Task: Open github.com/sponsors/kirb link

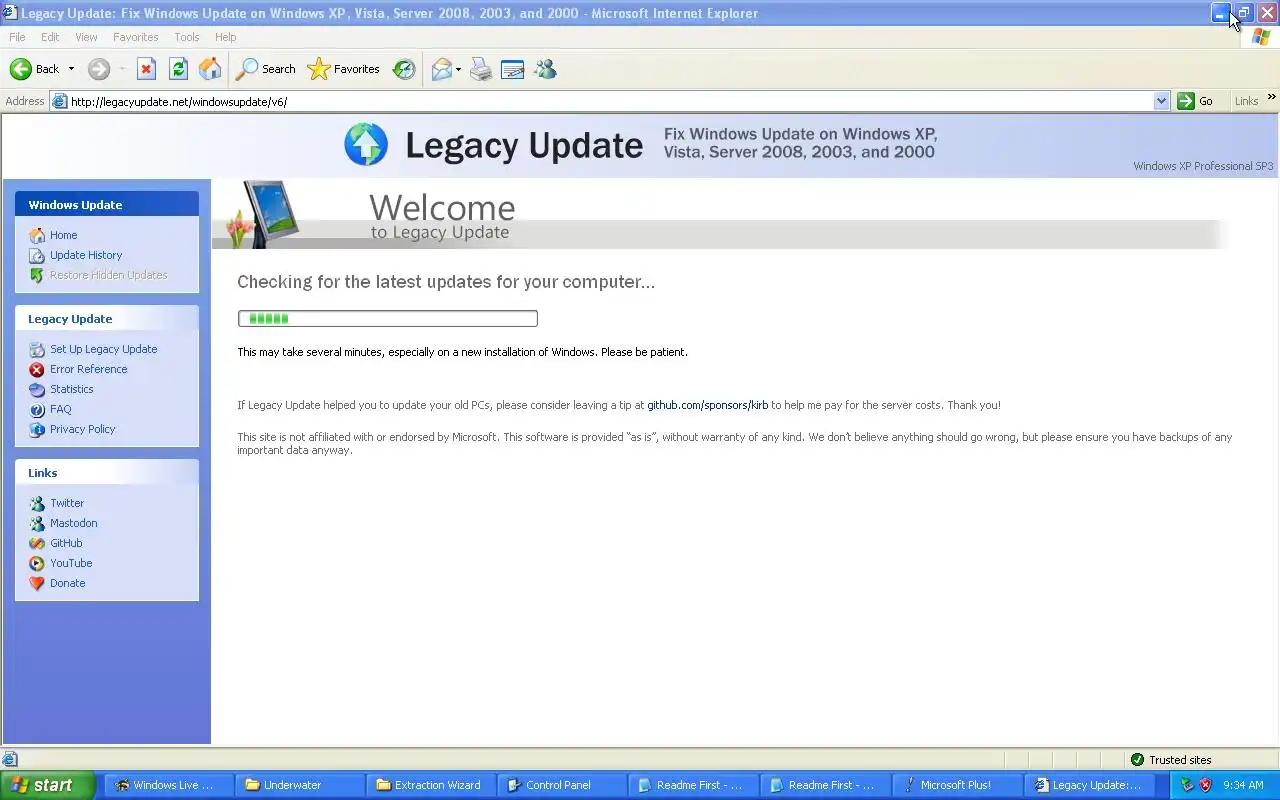Action: point(707,405)
